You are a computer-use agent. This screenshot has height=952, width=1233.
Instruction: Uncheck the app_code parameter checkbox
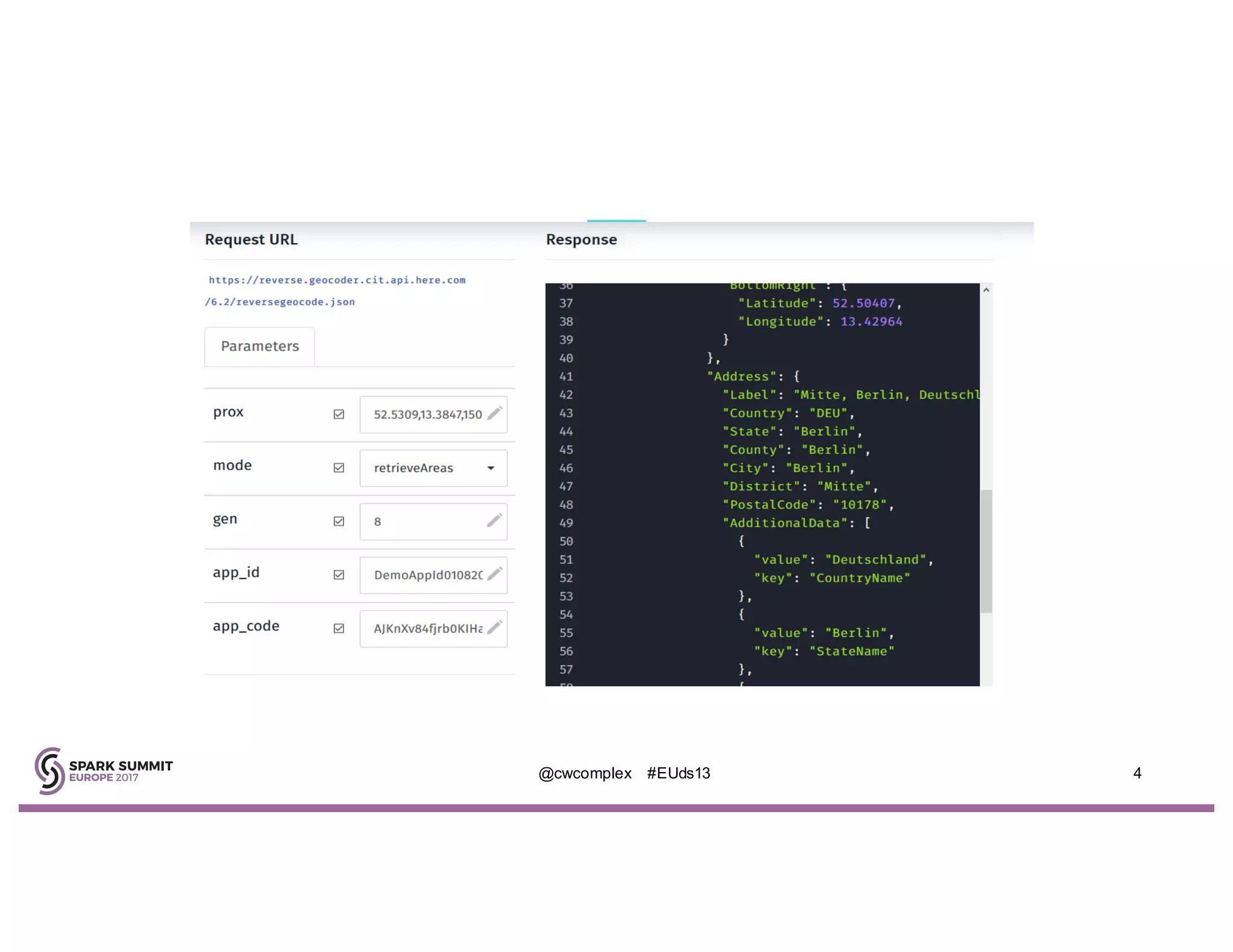(339, 628)
